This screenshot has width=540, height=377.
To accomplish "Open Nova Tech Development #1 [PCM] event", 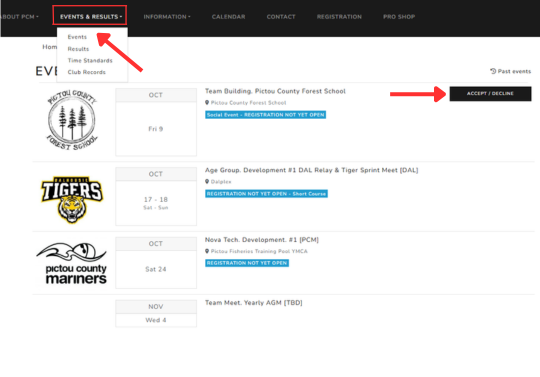I will coord(262,240).
